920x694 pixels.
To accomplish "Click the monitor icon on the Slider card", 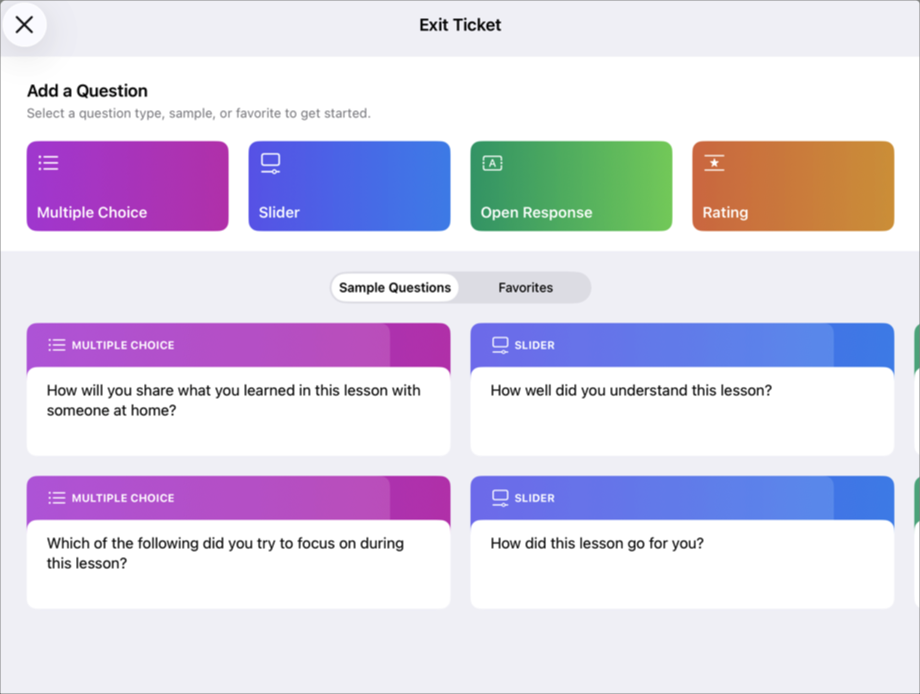I will [x=269, y=162].
